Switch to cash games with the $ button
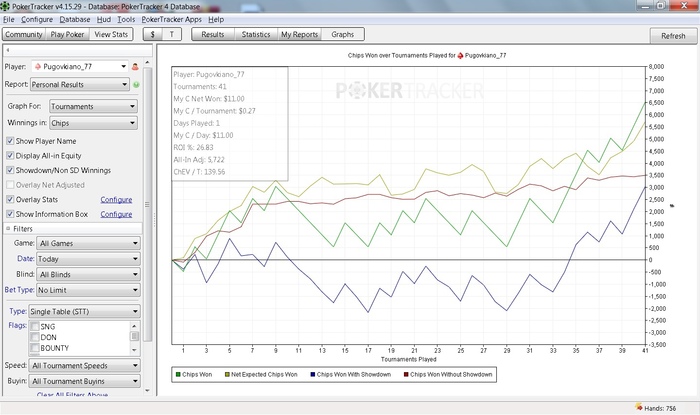Viewport: 700px width, 415px height. 153,34
